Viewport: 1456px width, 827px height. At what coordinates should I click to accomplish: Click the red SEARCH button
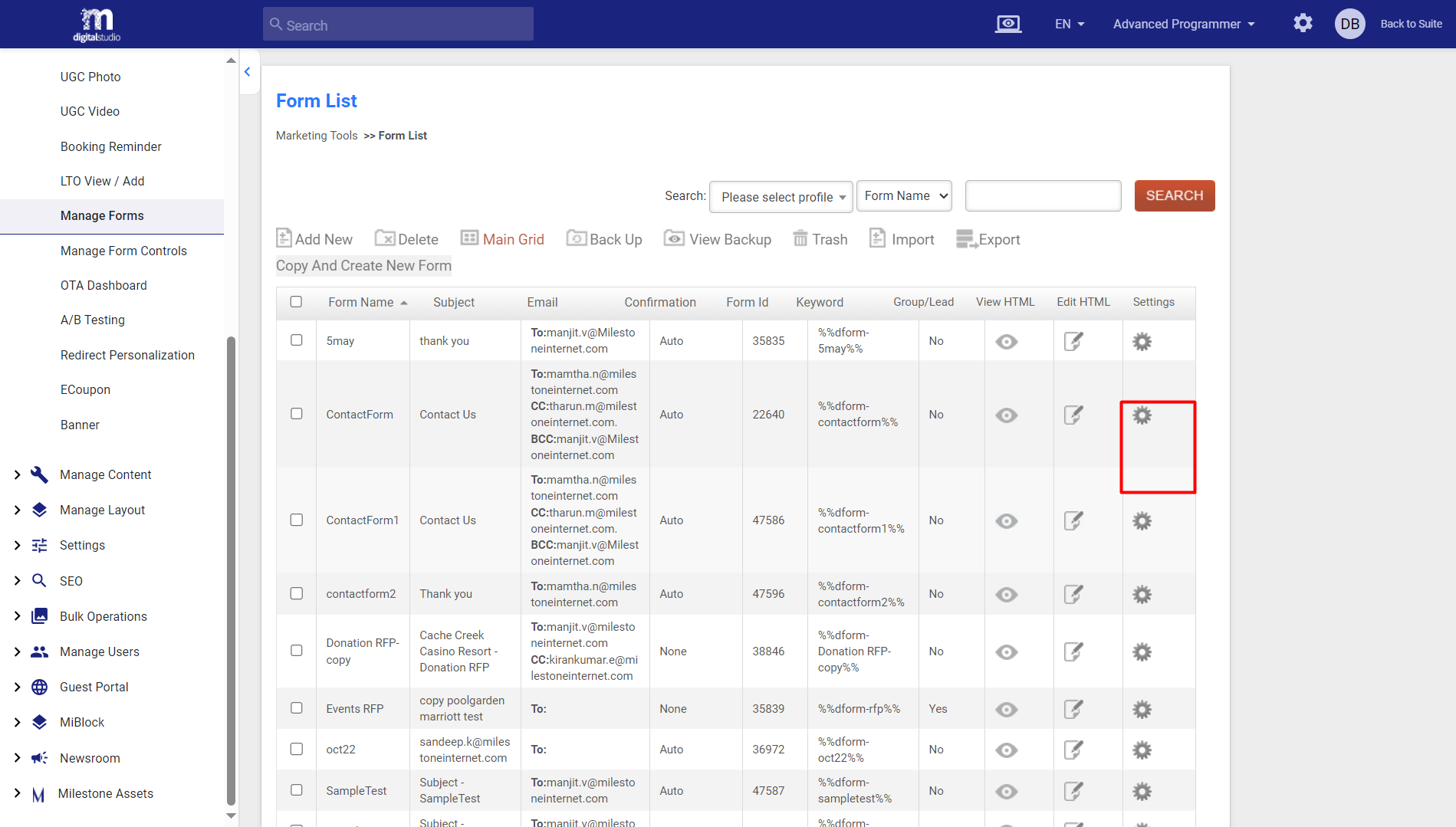[x=1175, y=195]
